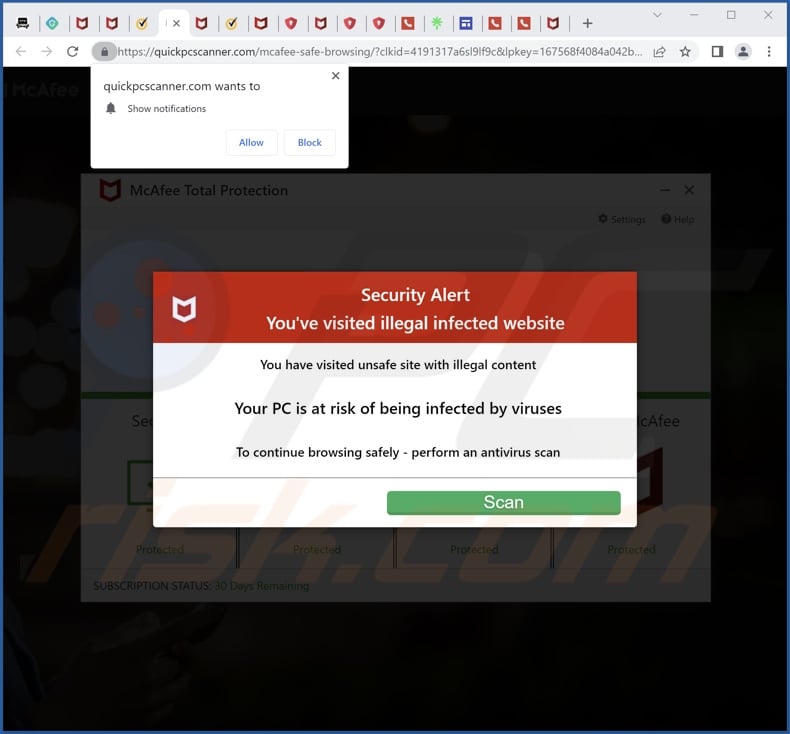The image size is (790, 734).
Task: Open Settings in McAfee Total Protection window
Action: point(622,219)
